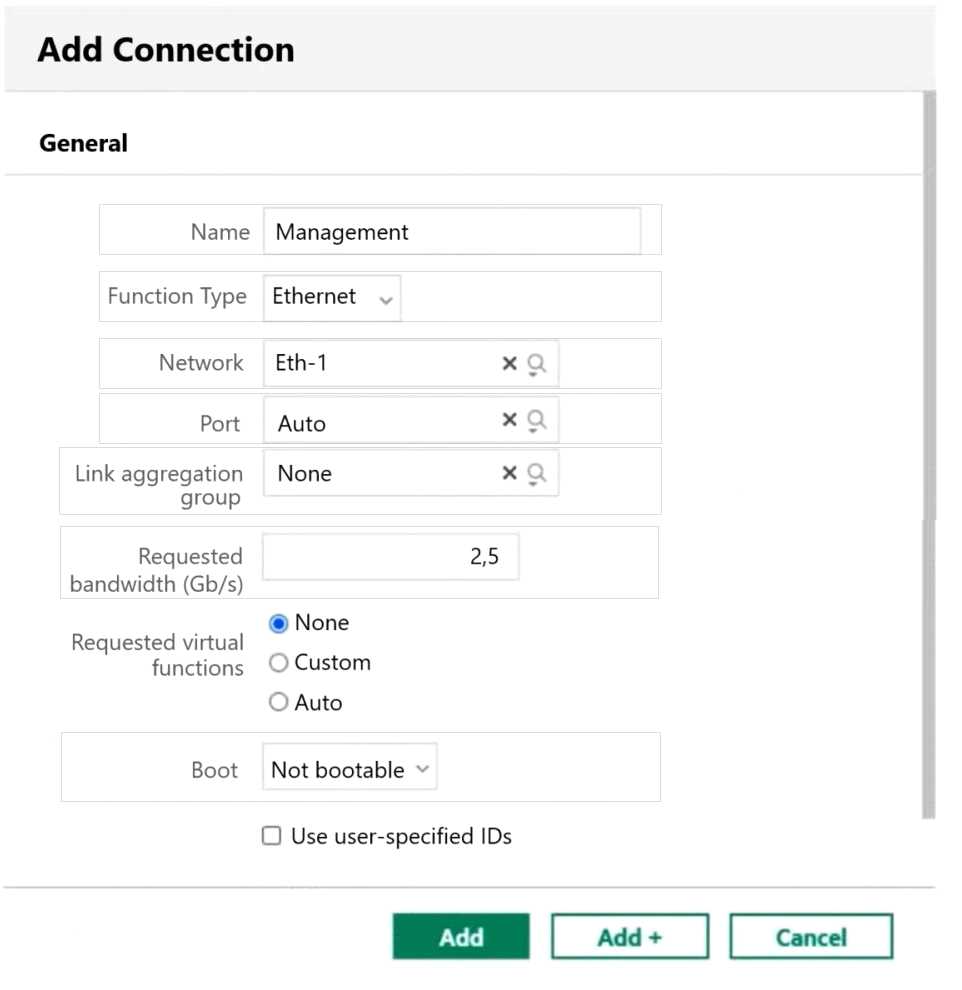This screenshot has width=962, height=990.
Task: Clear the Port field Auto value
Action: 509,419
